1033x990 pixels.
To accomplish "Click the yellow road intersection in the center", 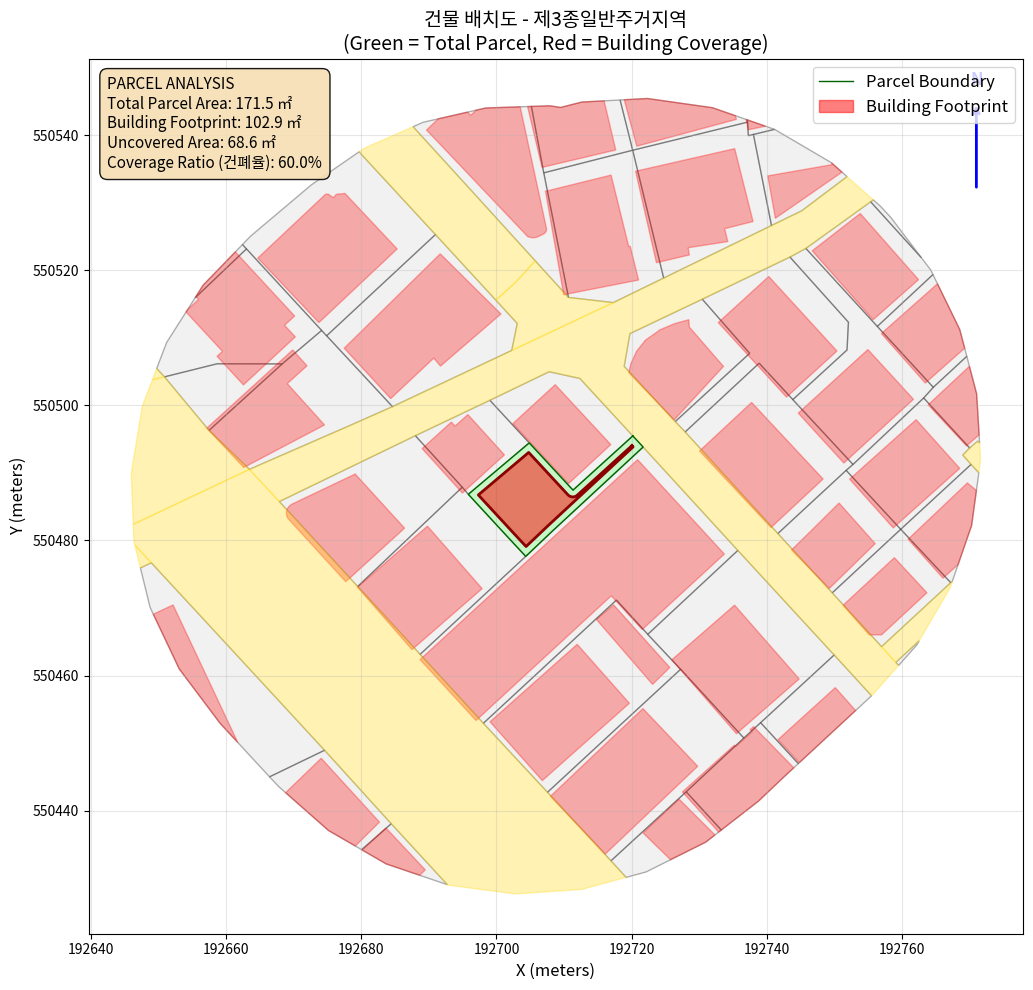I will (570, 330).
